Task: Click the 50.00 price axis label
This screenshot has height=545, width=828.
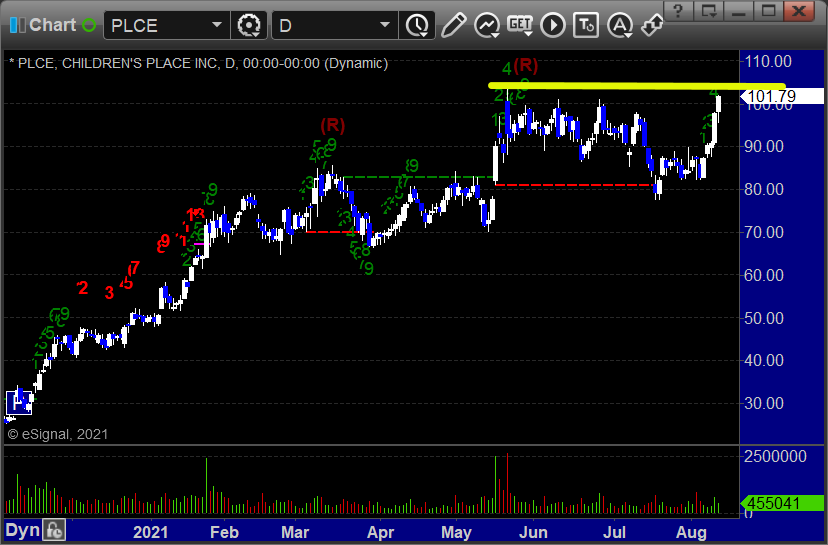Action: tap(764, 318)
